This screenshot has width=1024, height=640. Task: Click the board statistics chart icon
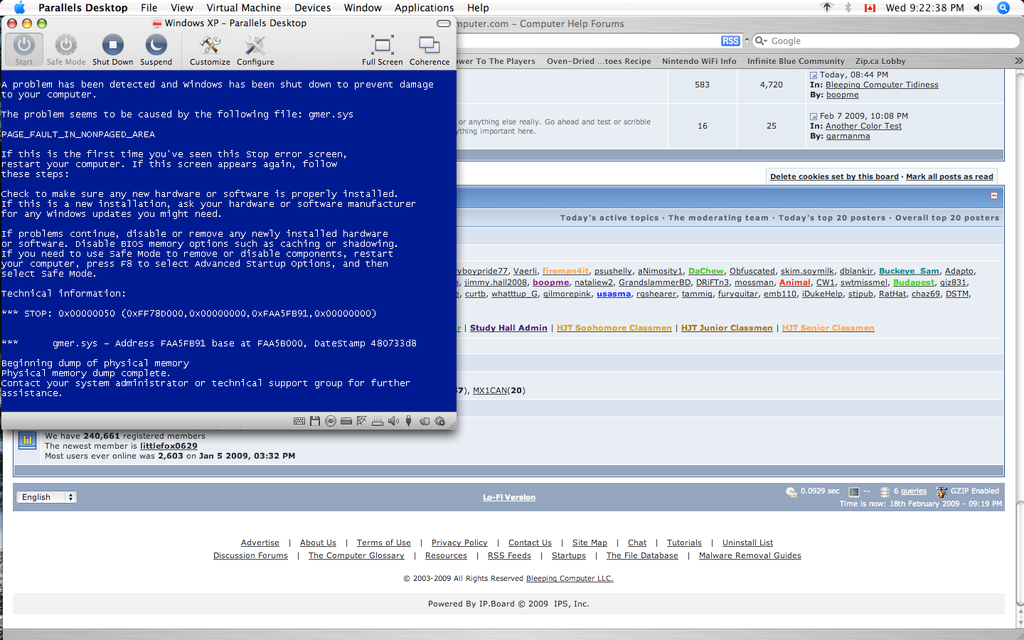coord(27,440)
